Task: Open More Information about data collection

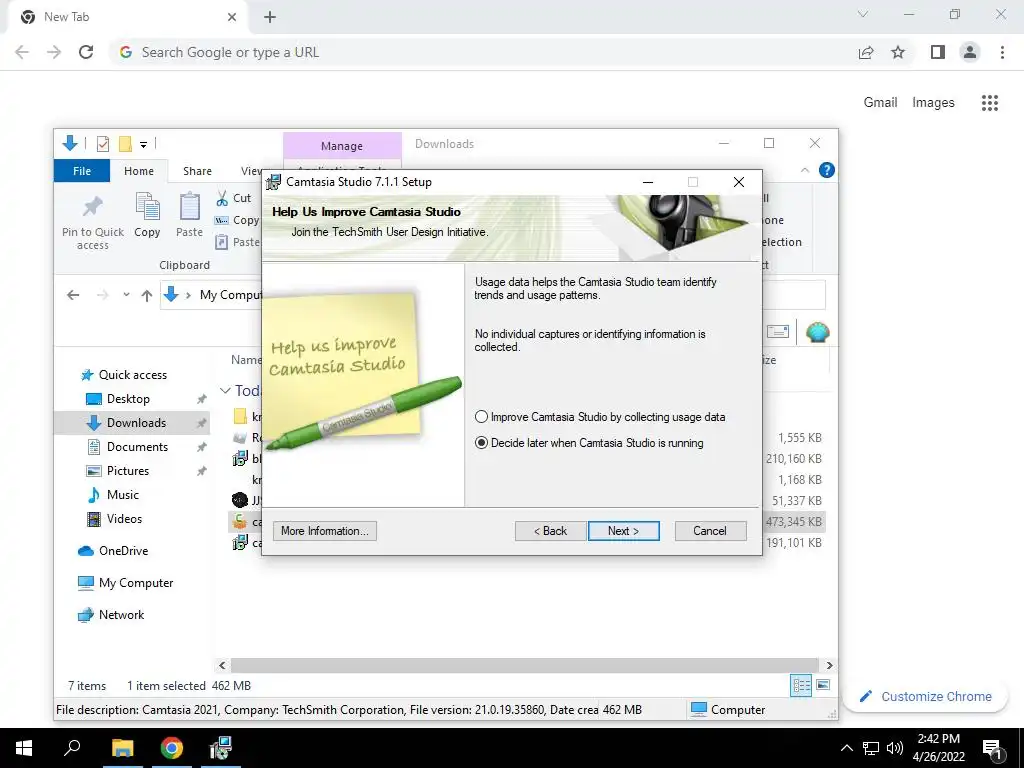Action: [x=325, y=531]
